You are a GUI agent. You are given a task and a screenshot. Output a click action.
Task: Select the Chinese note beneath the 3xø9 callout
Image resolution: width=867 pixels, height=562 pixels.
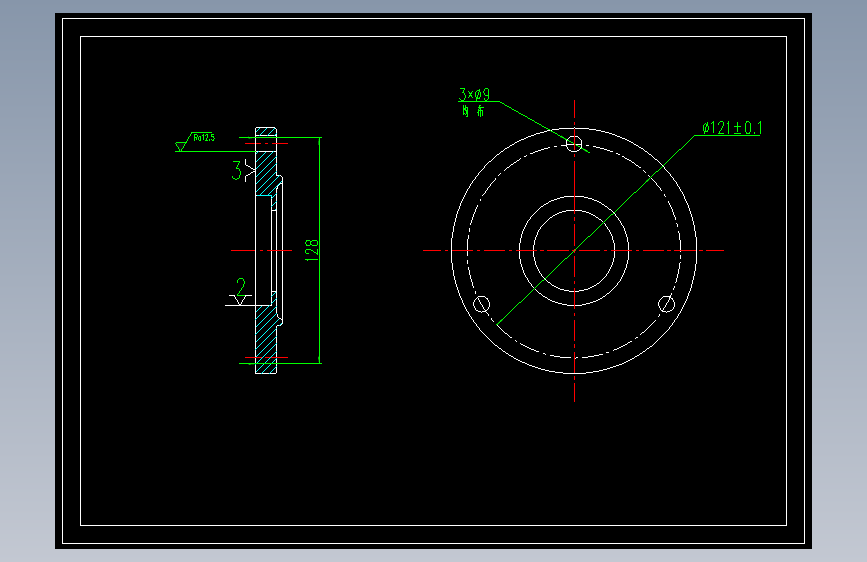click(x=474, y=111)
